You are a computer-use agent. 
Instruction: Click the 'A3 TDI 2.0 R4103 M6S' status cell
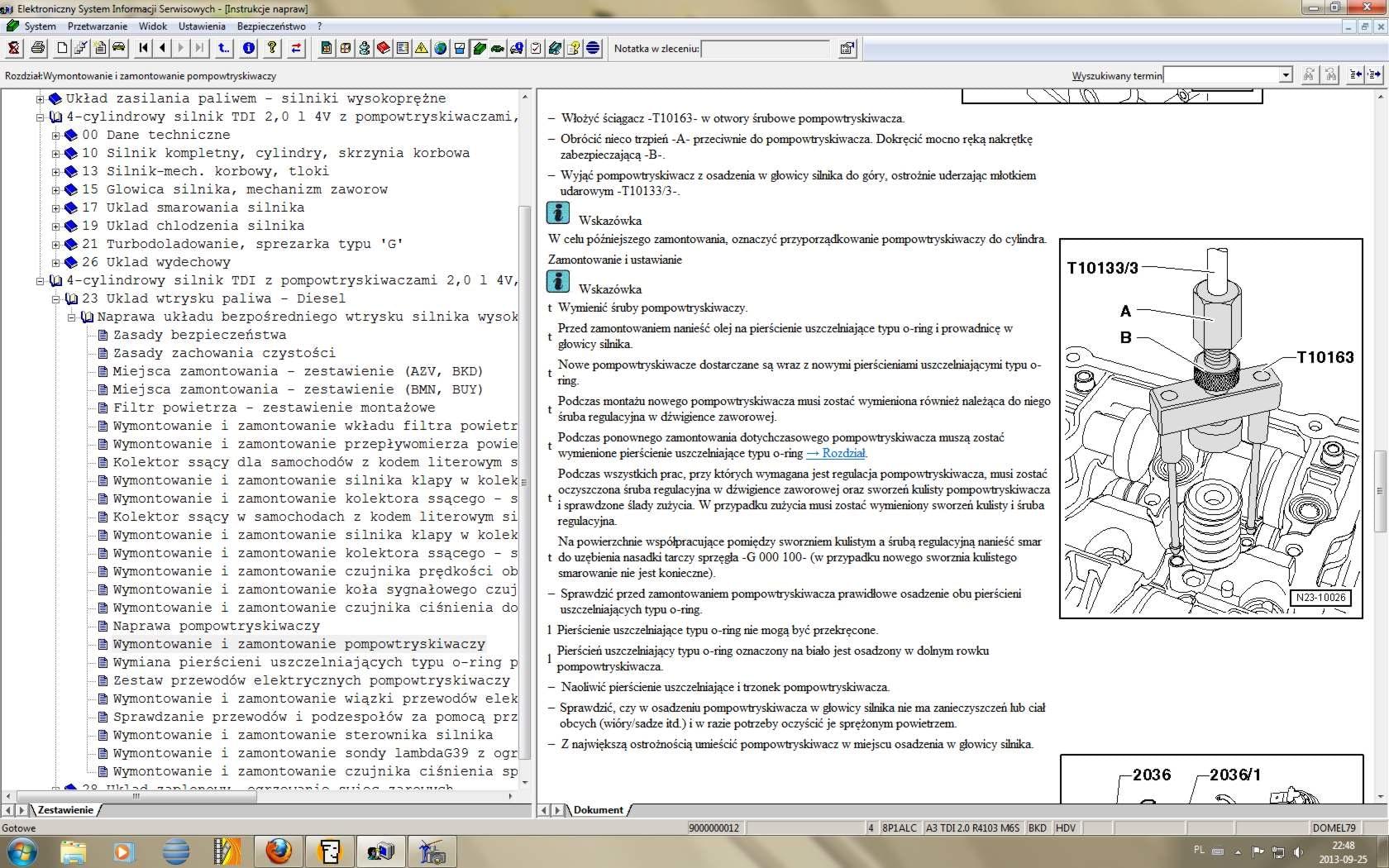(x=971, y=827)
